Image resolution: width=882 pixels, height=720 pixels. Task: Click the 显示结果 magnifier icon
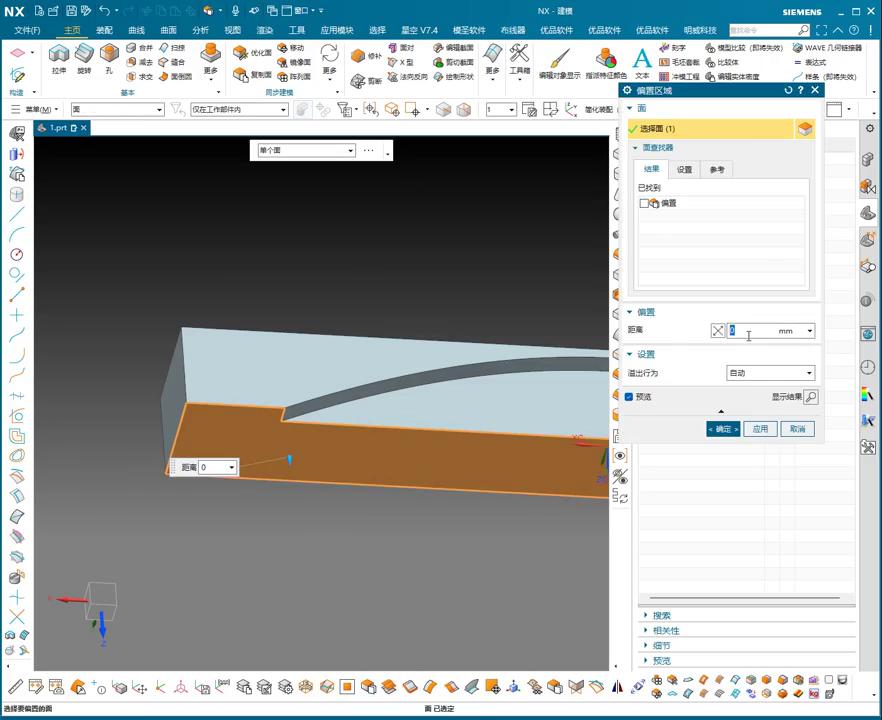(x=810, y=397)
